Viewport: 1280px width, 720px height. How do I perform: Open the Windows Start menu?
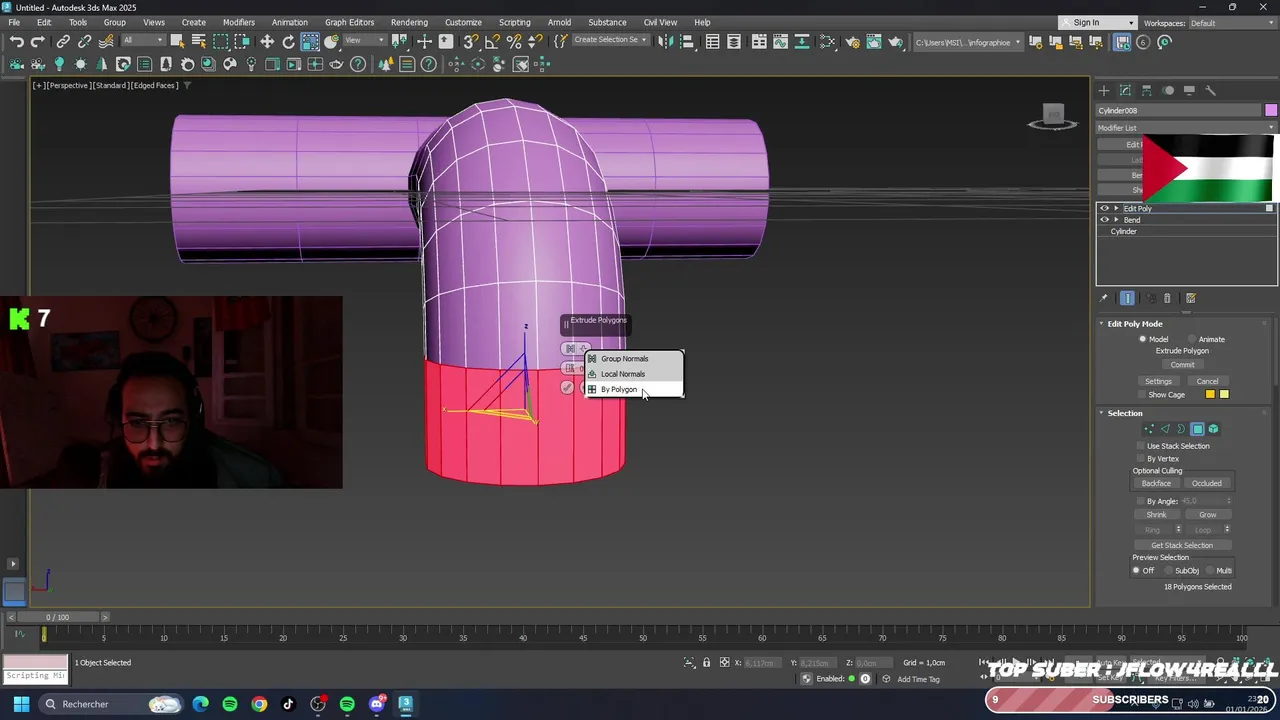(x=21, y=704)
